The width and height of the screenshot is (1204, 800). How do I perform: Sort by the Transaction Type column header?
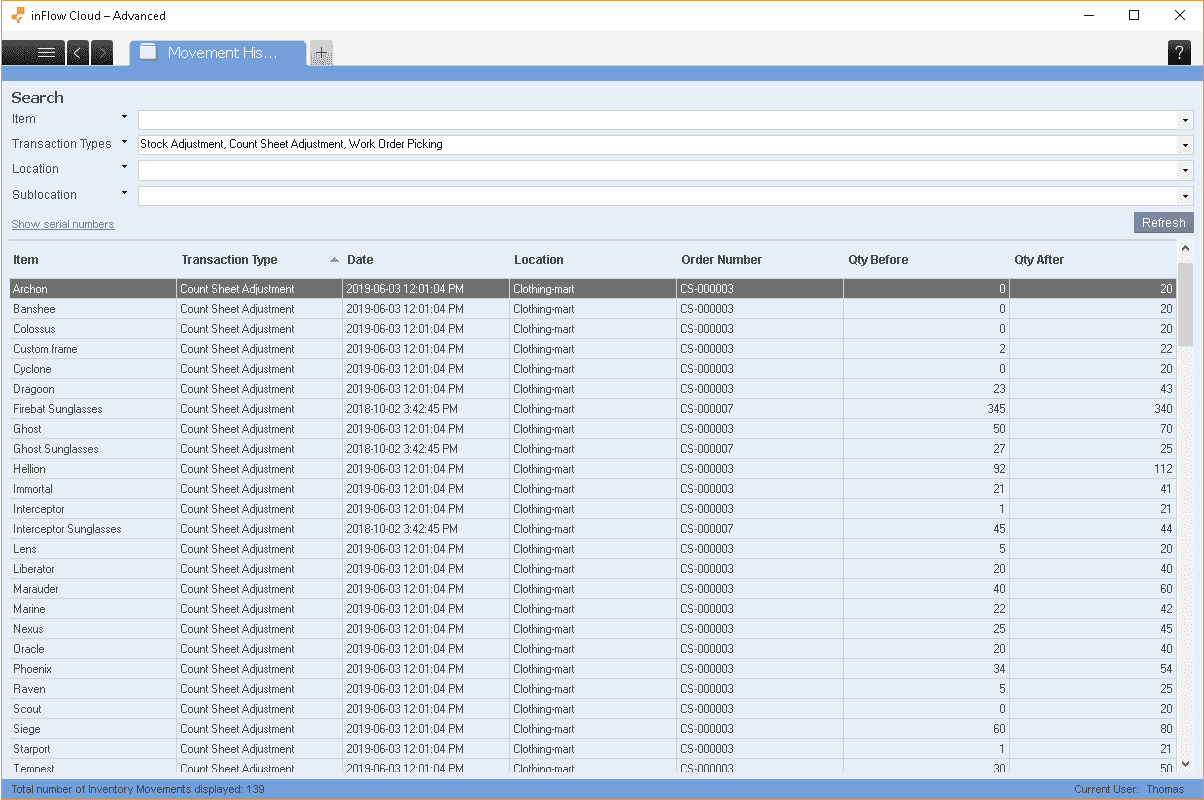[229, 260]
